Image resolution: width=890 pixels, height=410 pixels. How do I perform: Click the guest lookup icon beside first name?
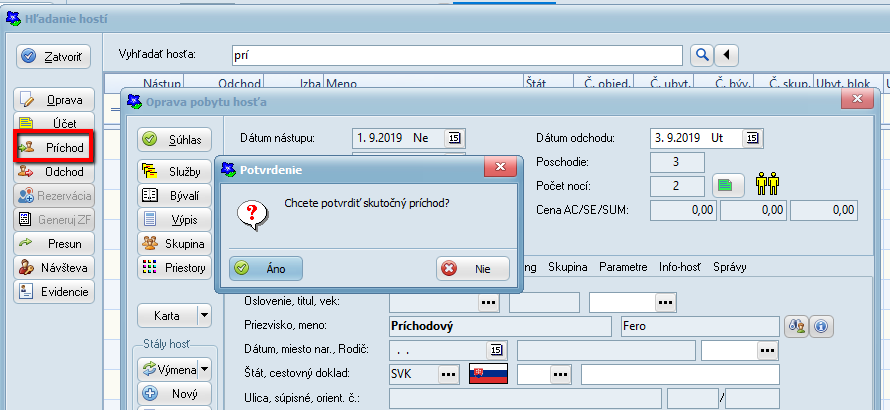point(797,326)
